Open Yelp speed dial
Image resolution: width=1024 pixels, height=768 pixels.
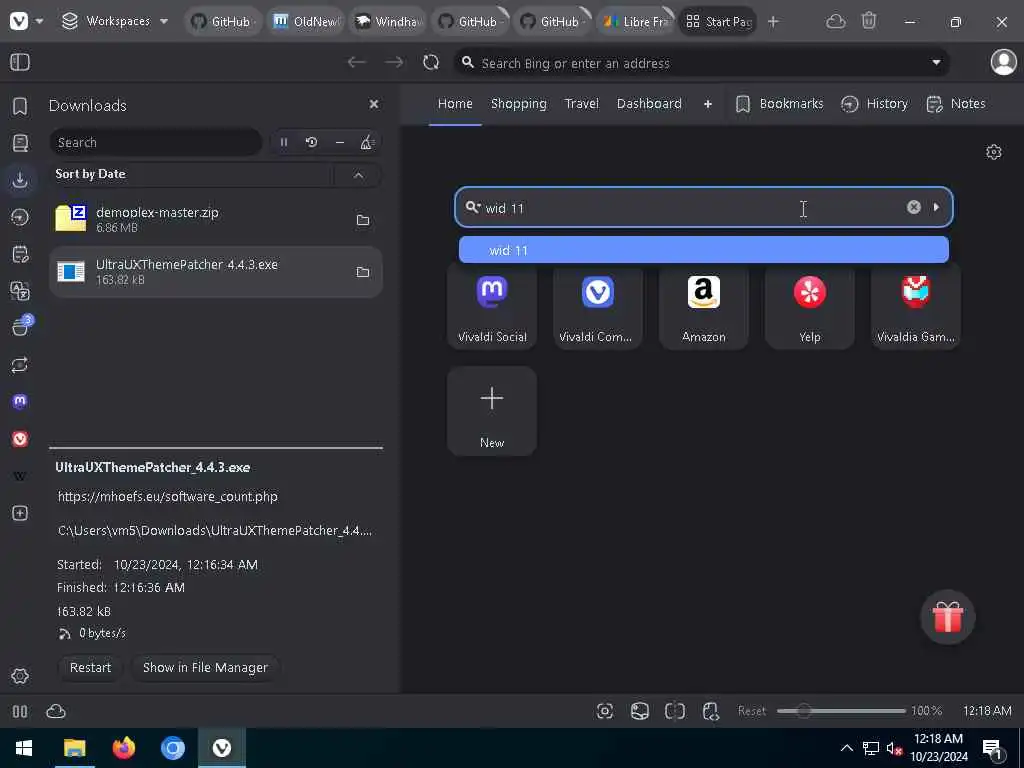(x=809, y=307)
